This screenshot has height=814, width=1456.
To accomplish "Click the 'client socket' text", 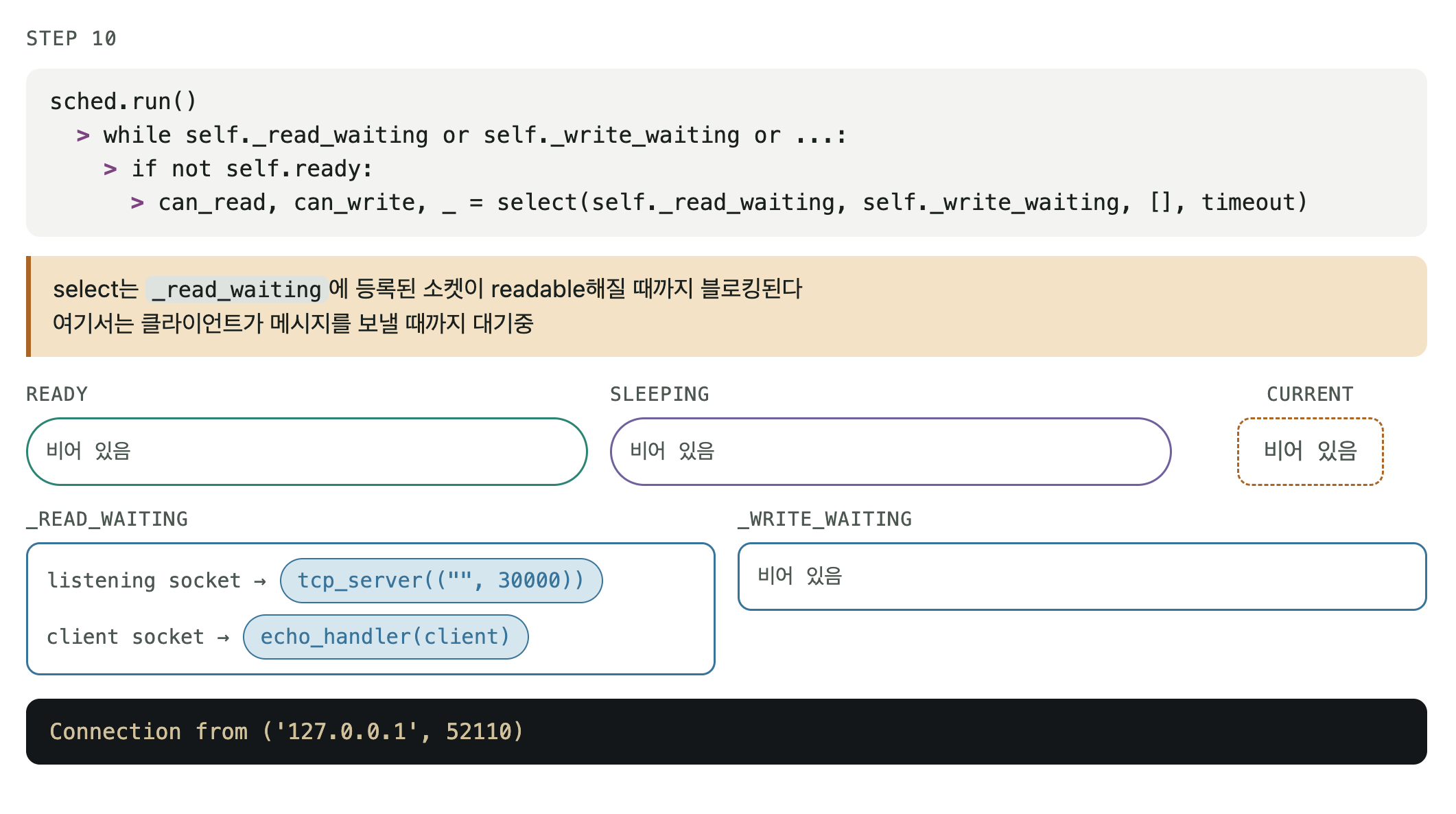I will pyautogui.click(x=126, y=637).
